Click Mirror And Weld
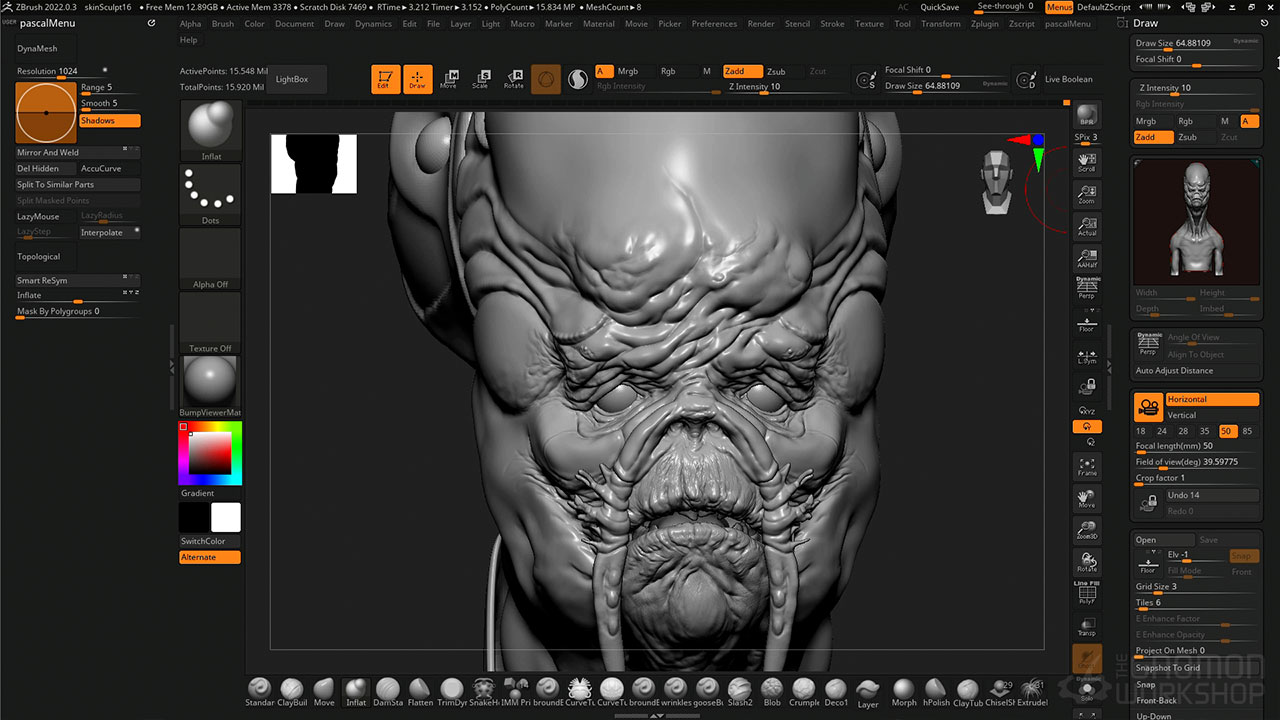 [78, 152]
